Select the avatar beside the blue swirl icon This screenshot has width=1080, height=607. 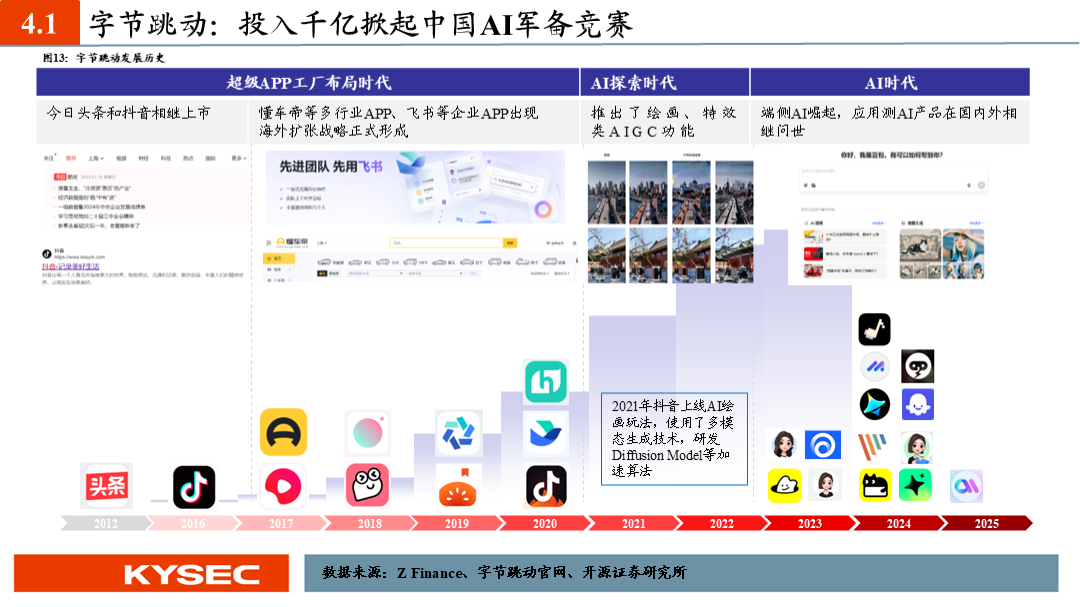coord(785,445)
